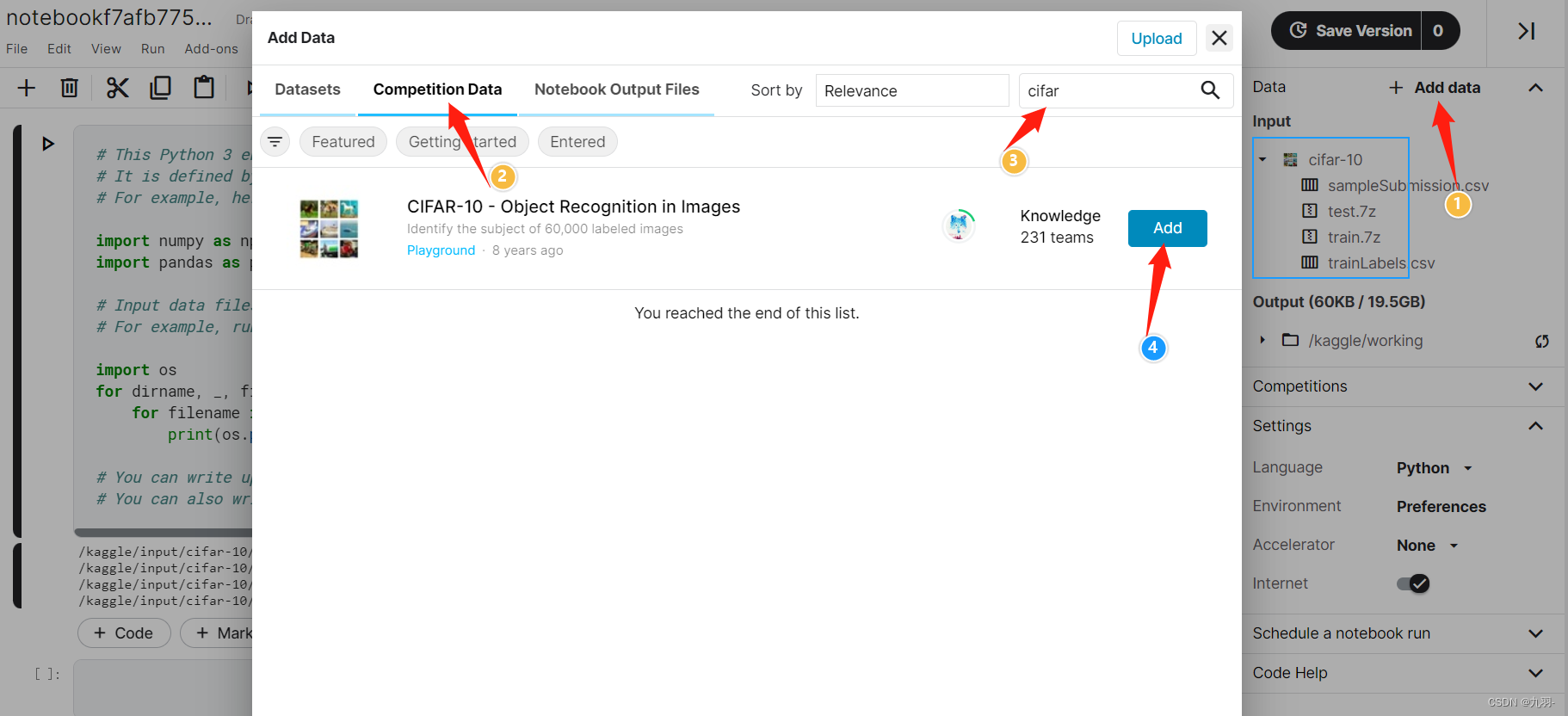The height and width of the screenshot is (716, 1568).
Task: Open CIFAR-10 Object Recognition title link
Action: [x=573, y=207]
